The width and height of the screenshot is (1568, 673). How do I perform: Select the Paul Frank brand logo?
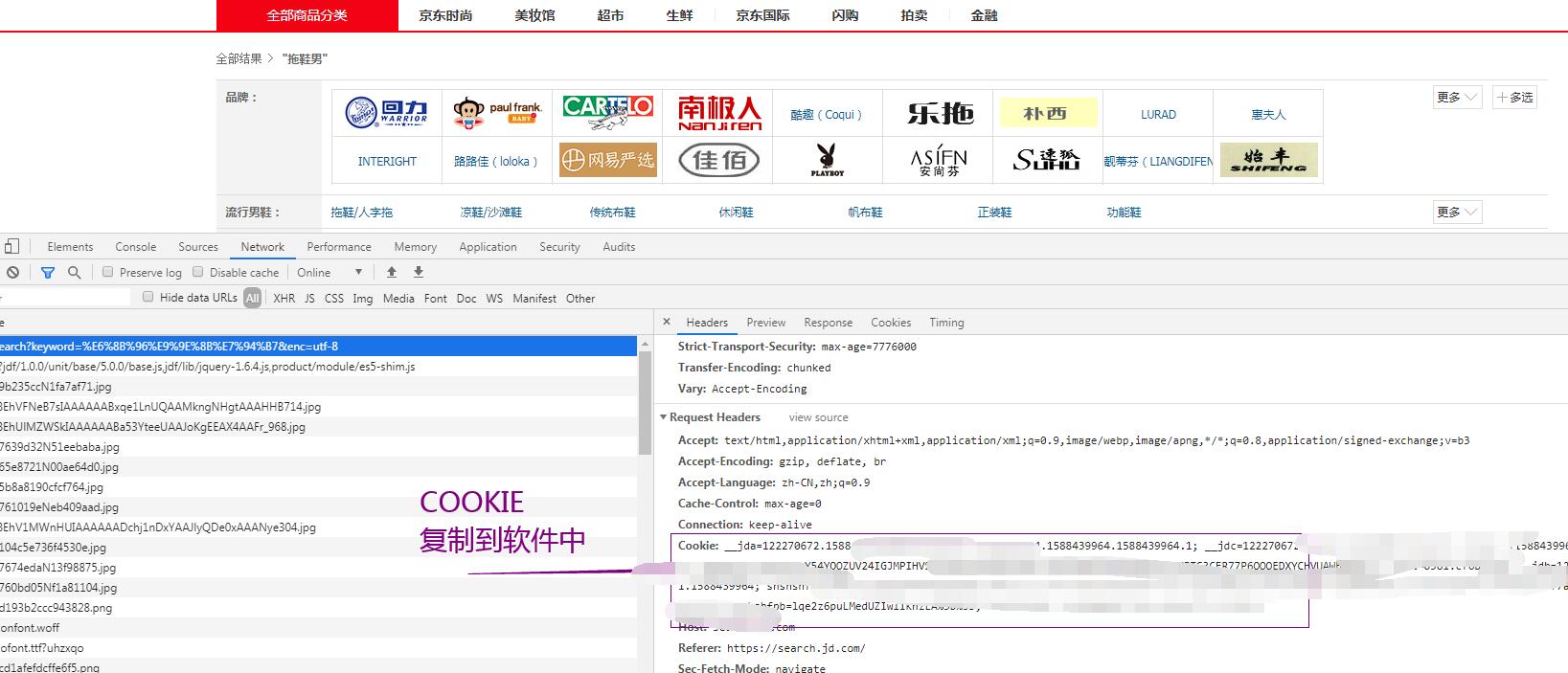point(497,113)
